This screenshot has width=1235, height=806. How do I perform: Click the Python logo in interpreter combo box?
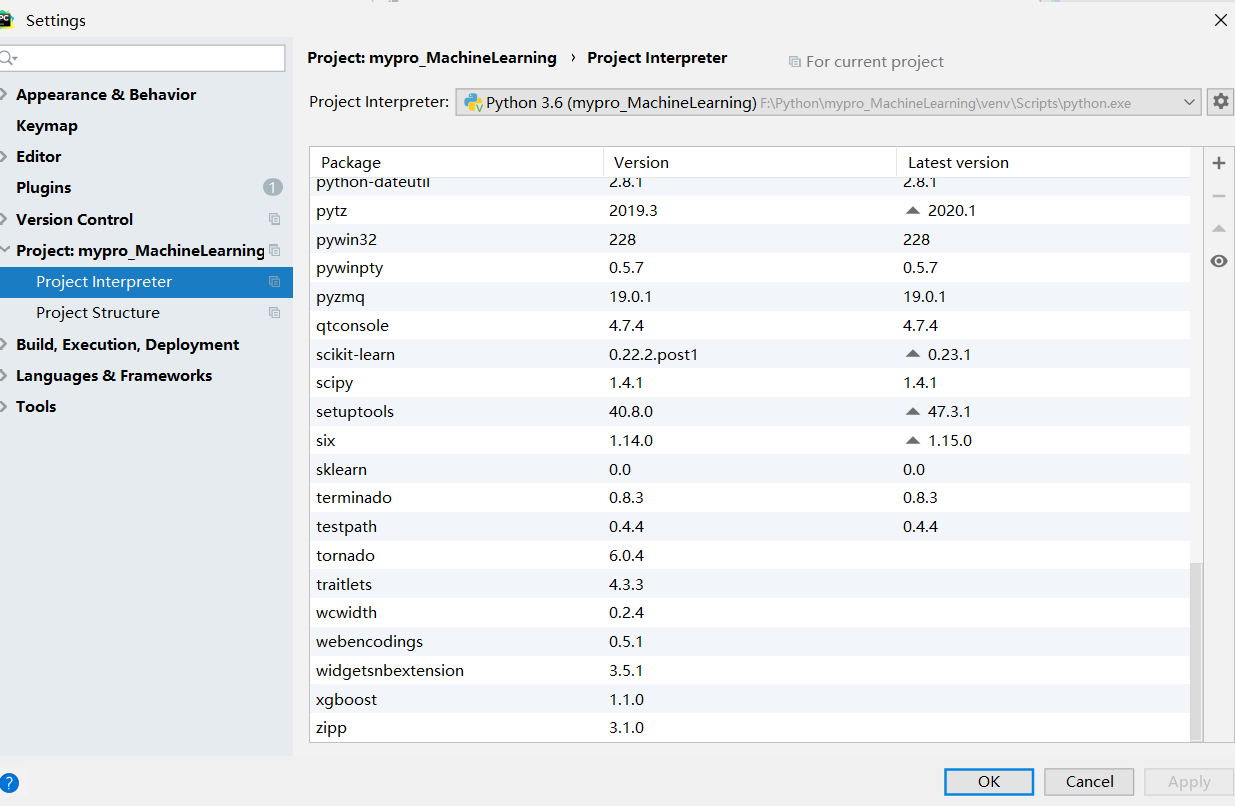473,102
